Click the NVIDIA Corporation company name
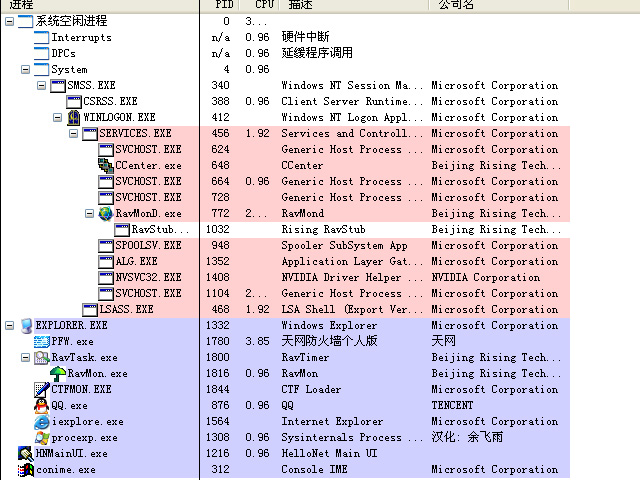The image size is (640, 480). pos(486,278)
